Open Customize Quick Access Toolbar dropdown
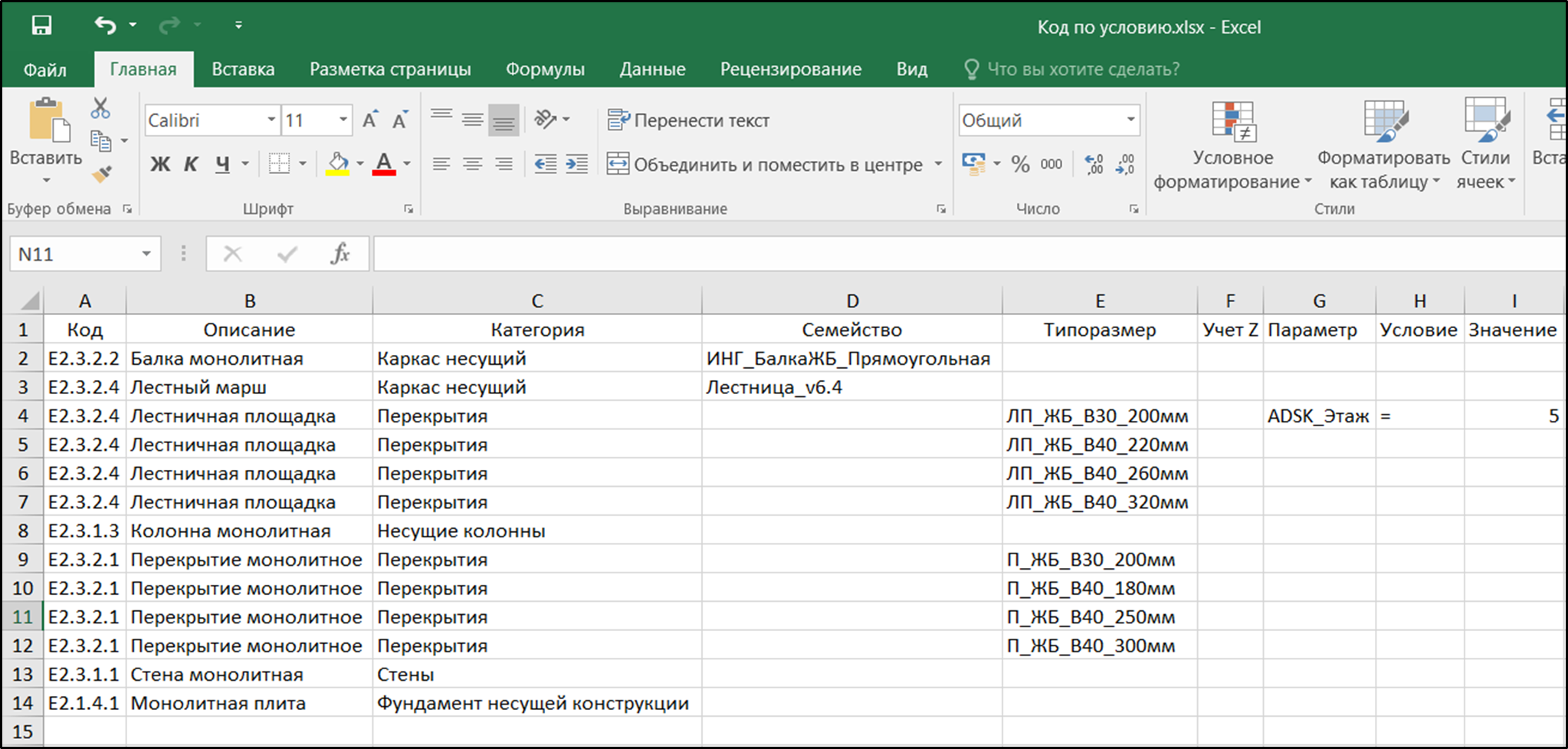Viewport: 1568px width, 749px height. [238, 25]
